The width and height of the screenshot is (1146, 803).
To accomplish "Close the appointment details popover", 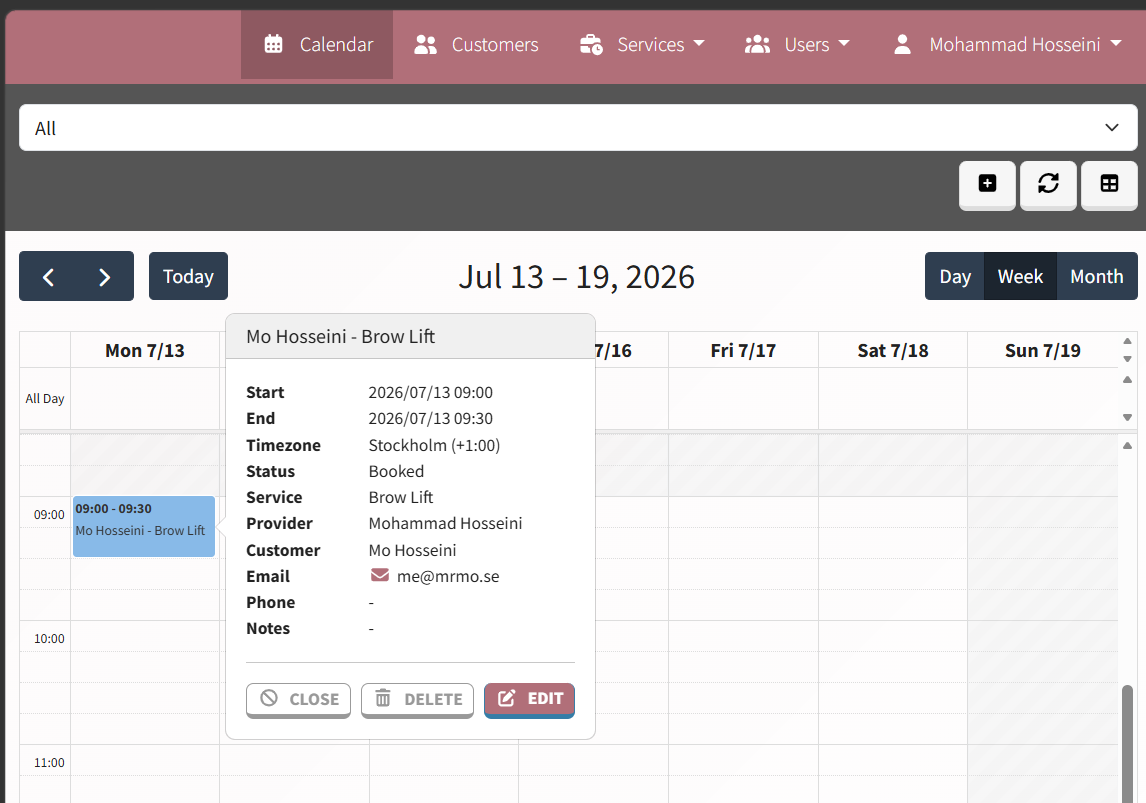I will coord(298,699).
